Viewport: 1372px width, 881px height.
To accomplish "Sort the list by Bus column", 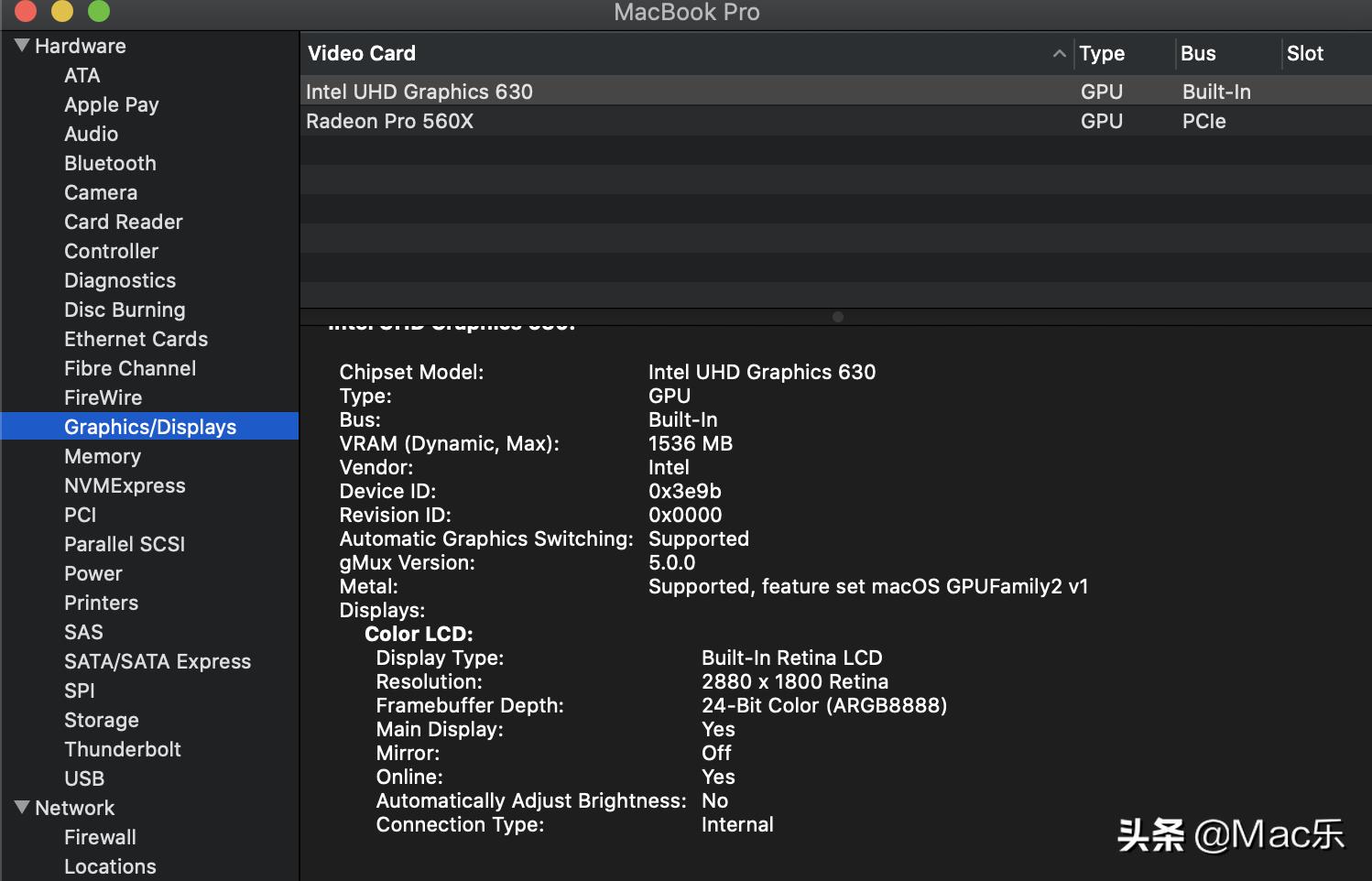I will [x=1197, y=53].
